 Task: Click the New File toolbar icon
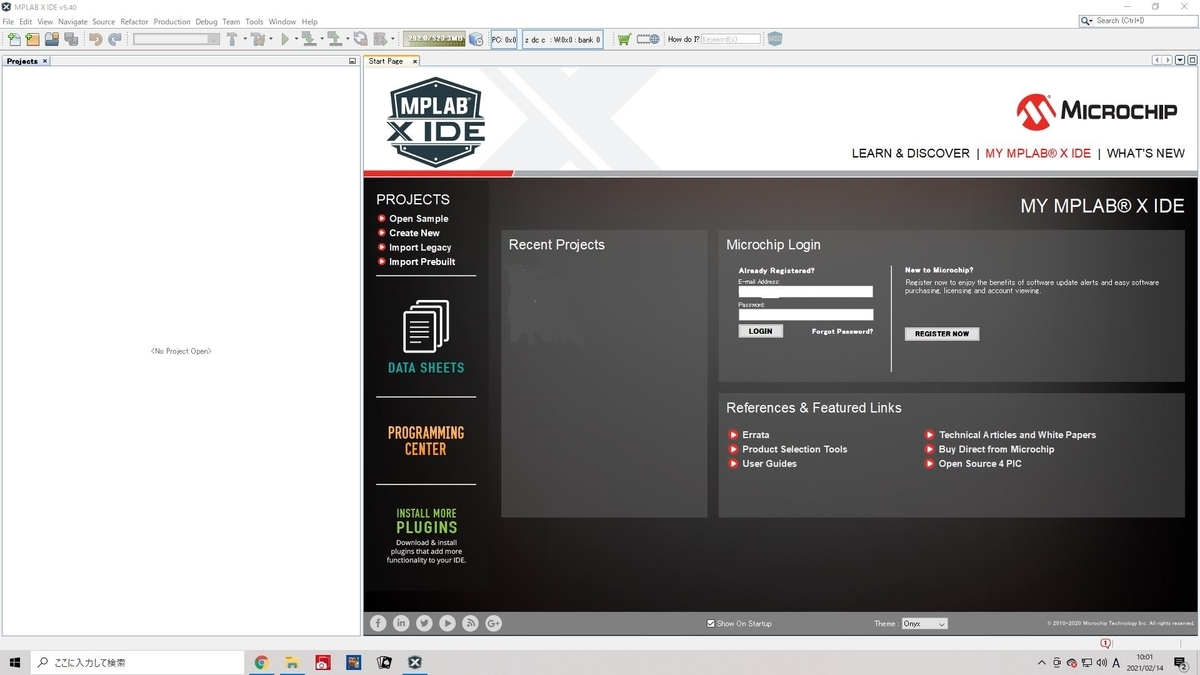[x=14, y=39]
